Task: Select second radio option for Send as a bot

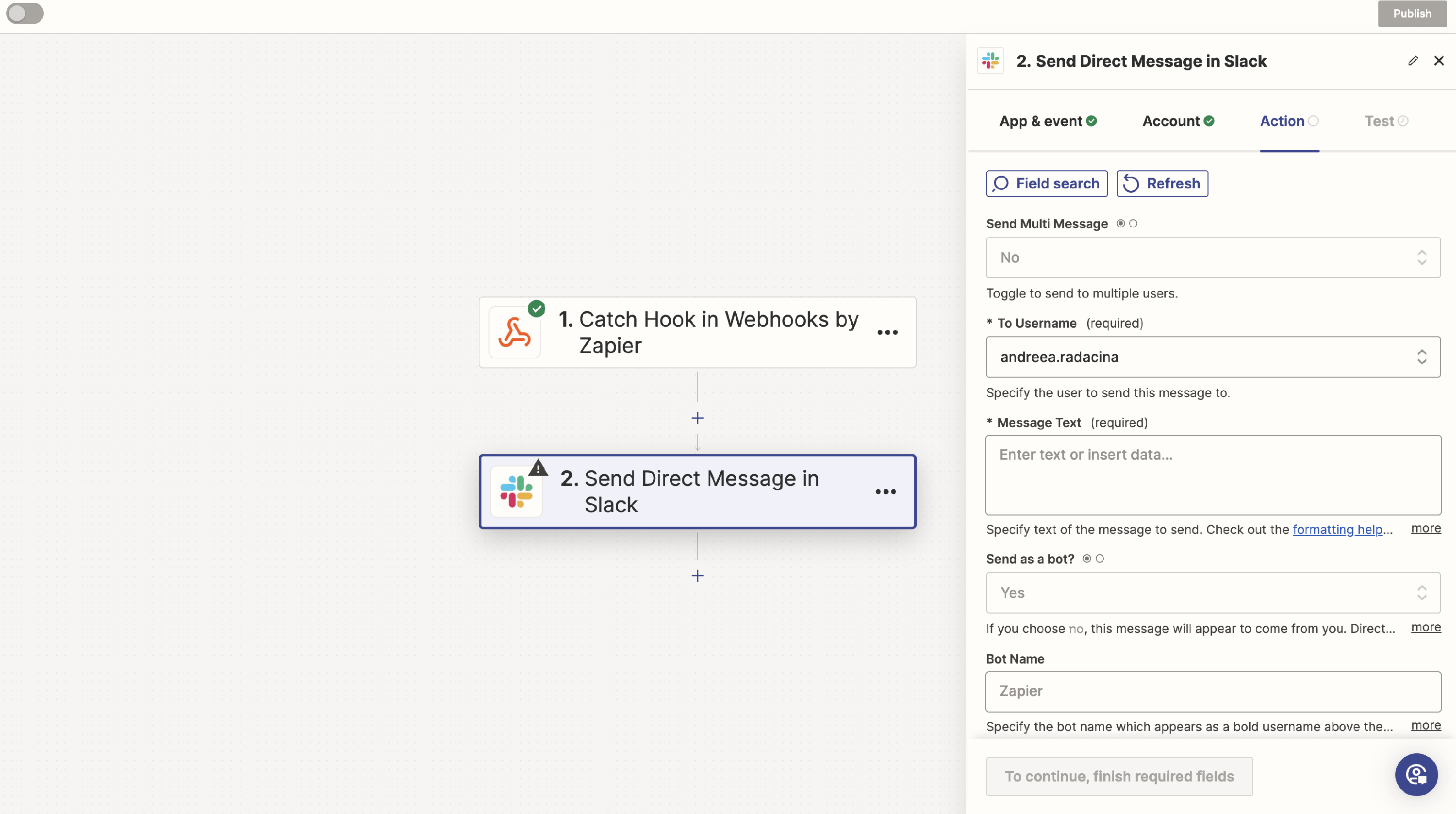Action: pos(1100,559)
